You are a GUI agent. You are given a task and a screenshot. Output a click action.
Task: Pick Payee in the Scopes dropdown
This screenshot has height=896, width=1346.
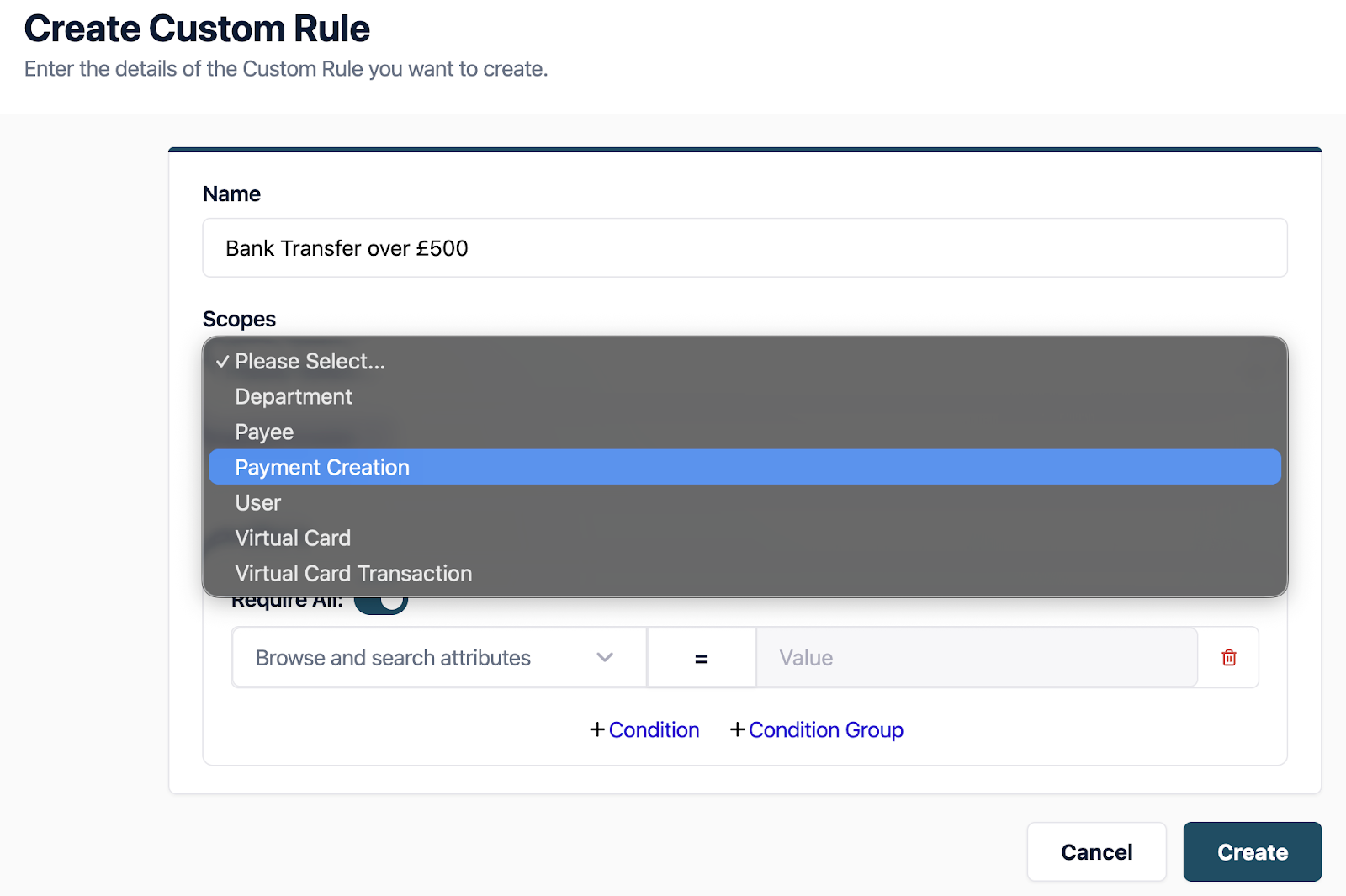[x=264, y=432]
